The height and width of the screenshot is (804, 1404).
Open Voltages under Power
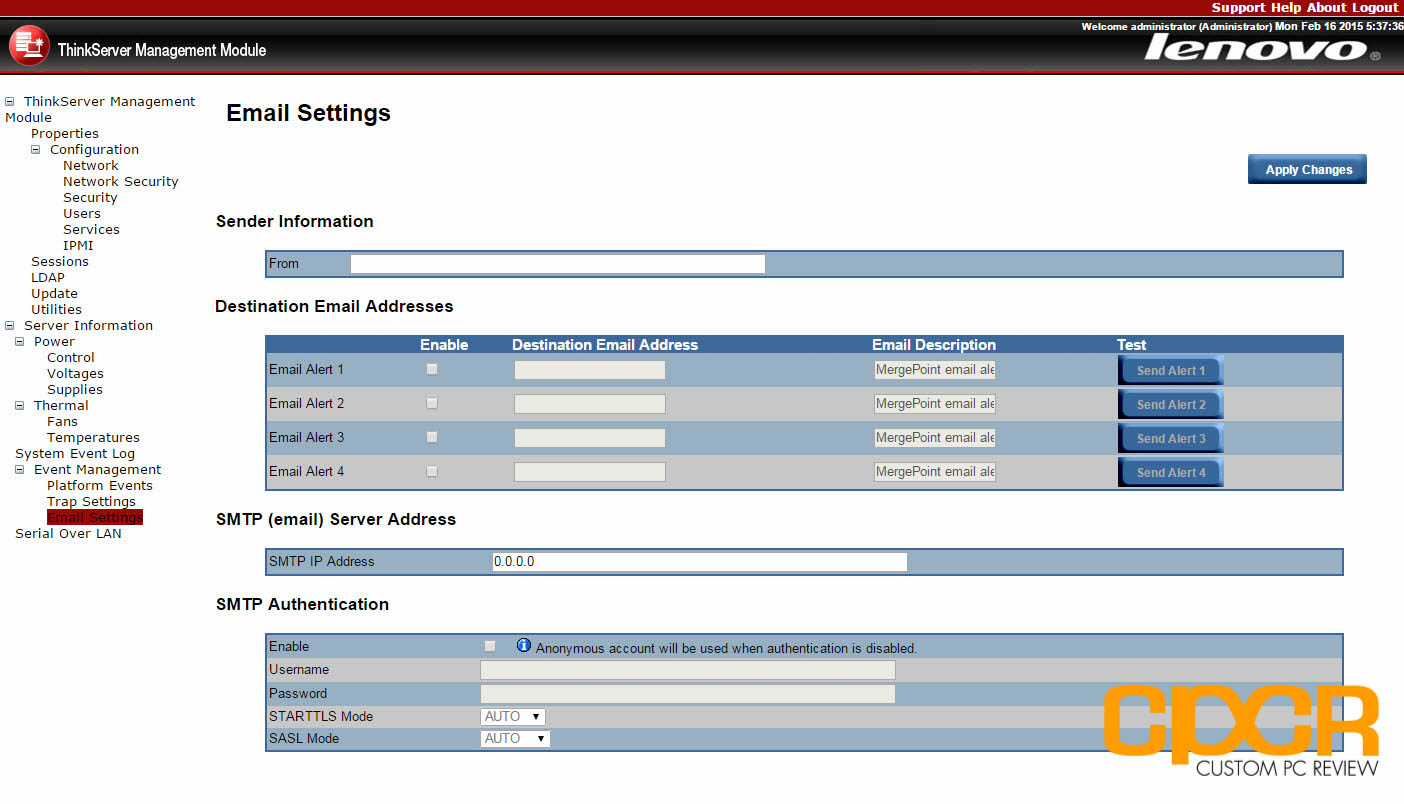[x=75, y=373]
